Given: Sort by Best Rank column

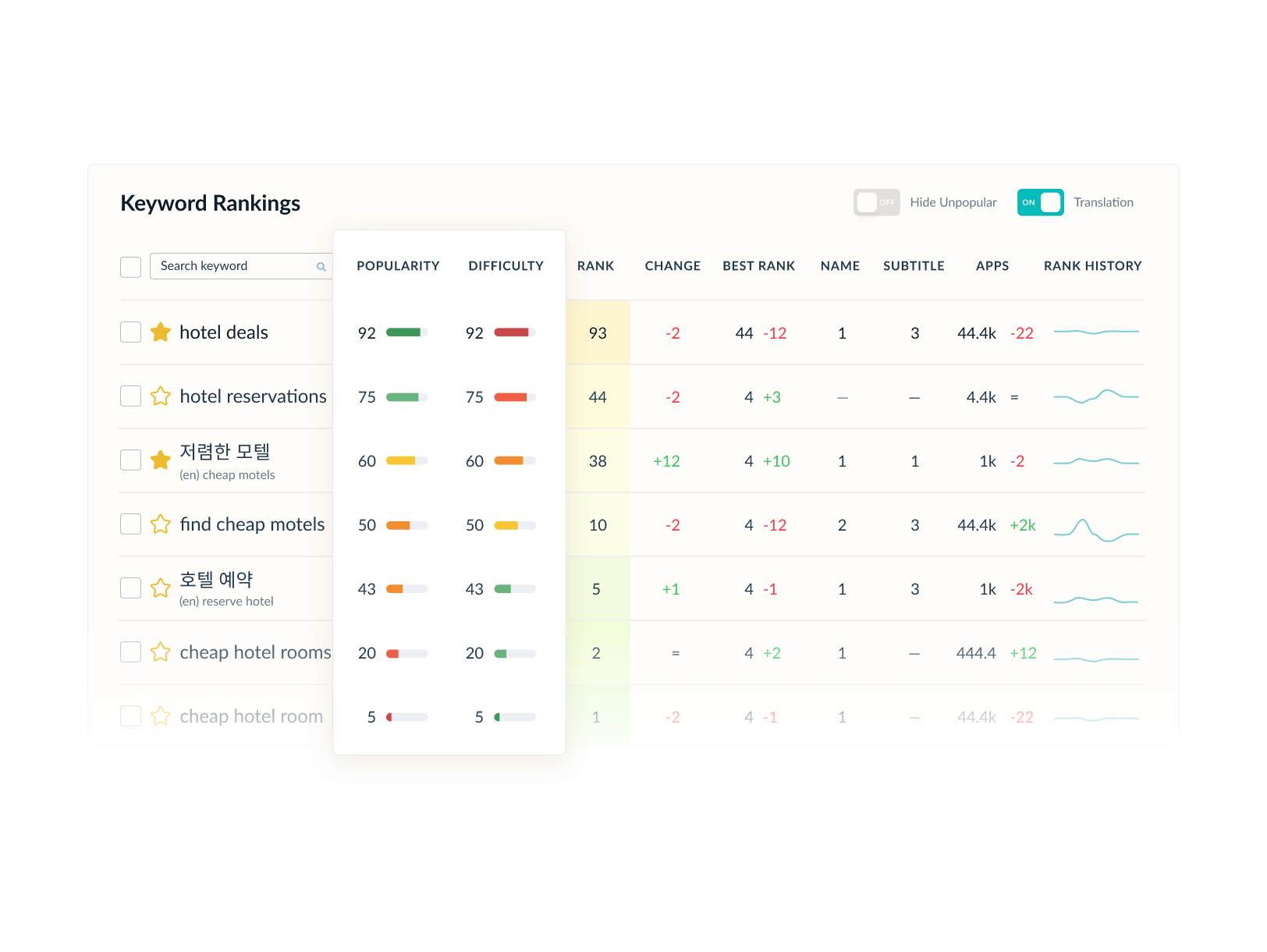Looking at the screenshot, I should pos(758,266).
